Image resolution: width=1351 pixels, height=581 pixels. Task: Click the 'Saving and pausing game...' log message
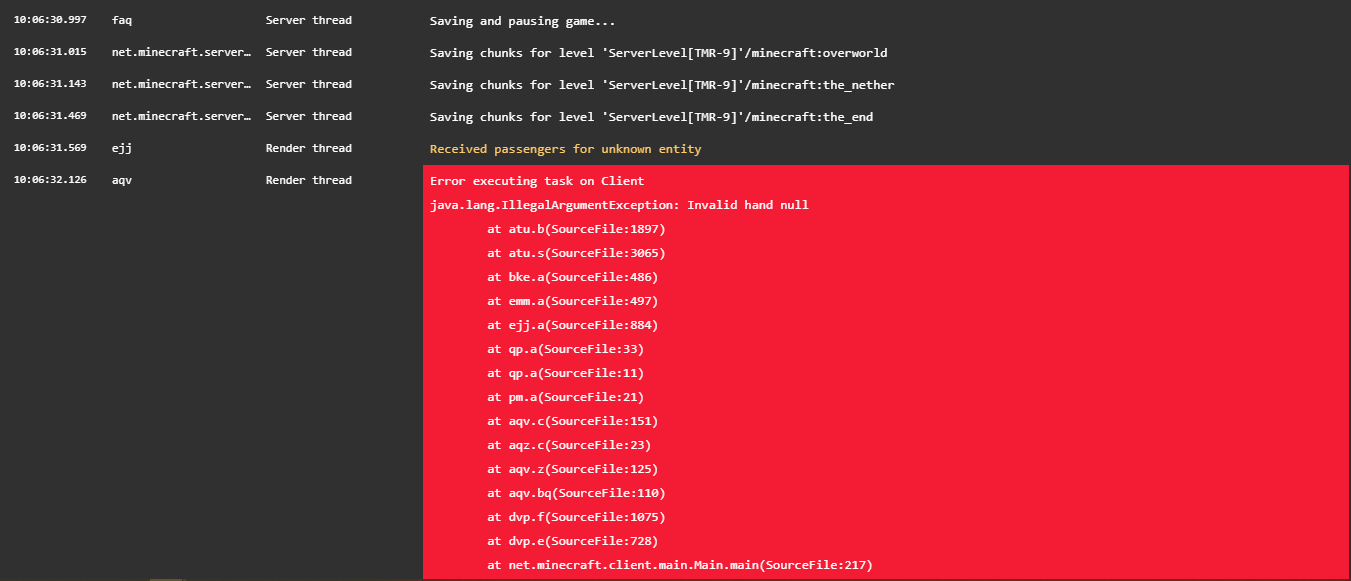coord(522,21)
